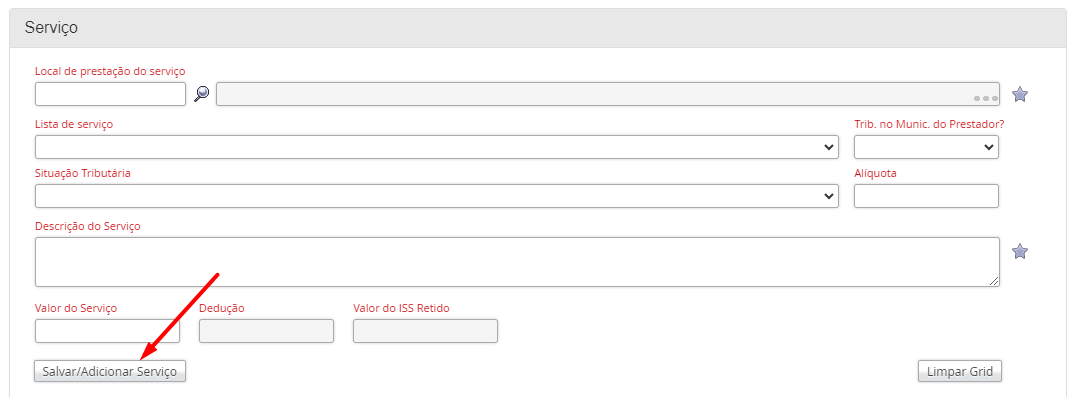This screenshot has height=397, width=1071.
Task: Click the resize grip of the description textarea
Action: tap(993, 280)
